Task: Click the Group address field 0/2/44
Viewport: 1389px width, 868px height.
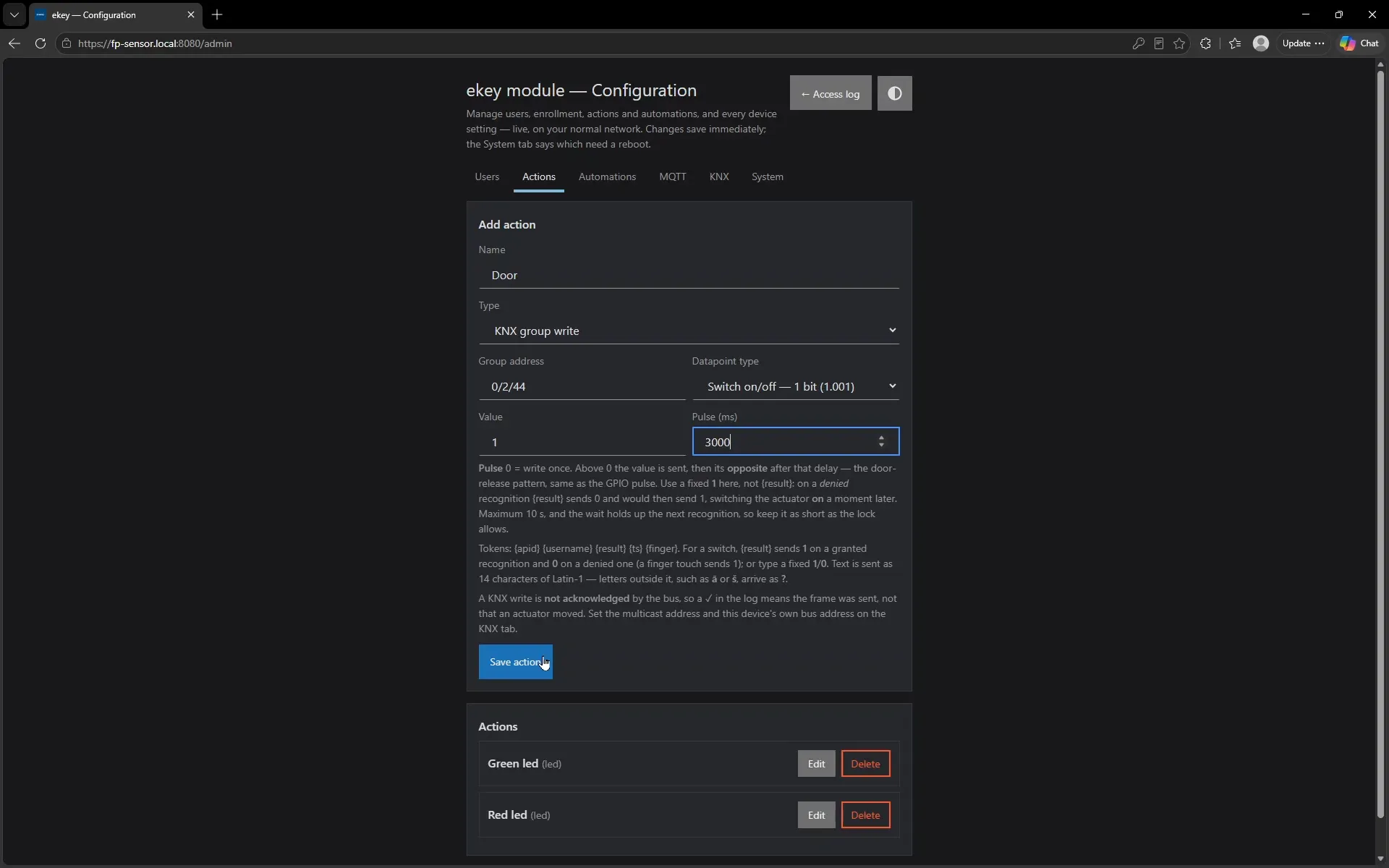Action: [x=582, y=386]
